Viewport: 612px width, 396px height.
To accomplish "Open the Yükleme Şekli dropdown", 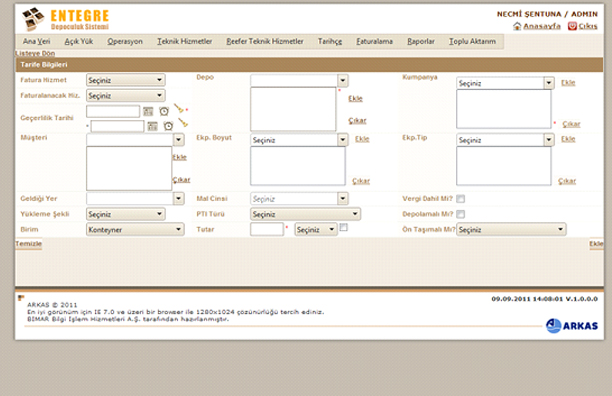I will click(x=126, y=214).
